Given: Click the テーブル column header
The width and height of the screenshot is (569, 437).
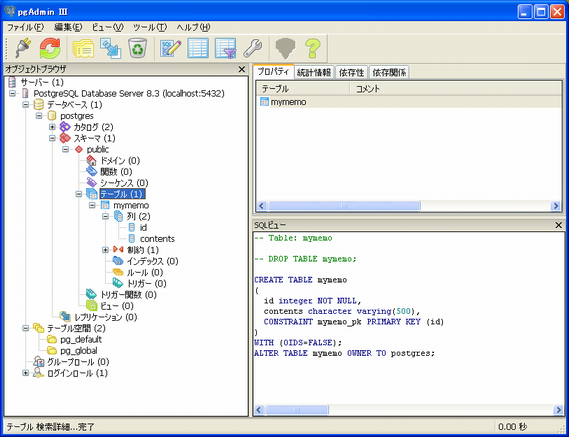Looking at the screenshot, I should tap(303, 89).
